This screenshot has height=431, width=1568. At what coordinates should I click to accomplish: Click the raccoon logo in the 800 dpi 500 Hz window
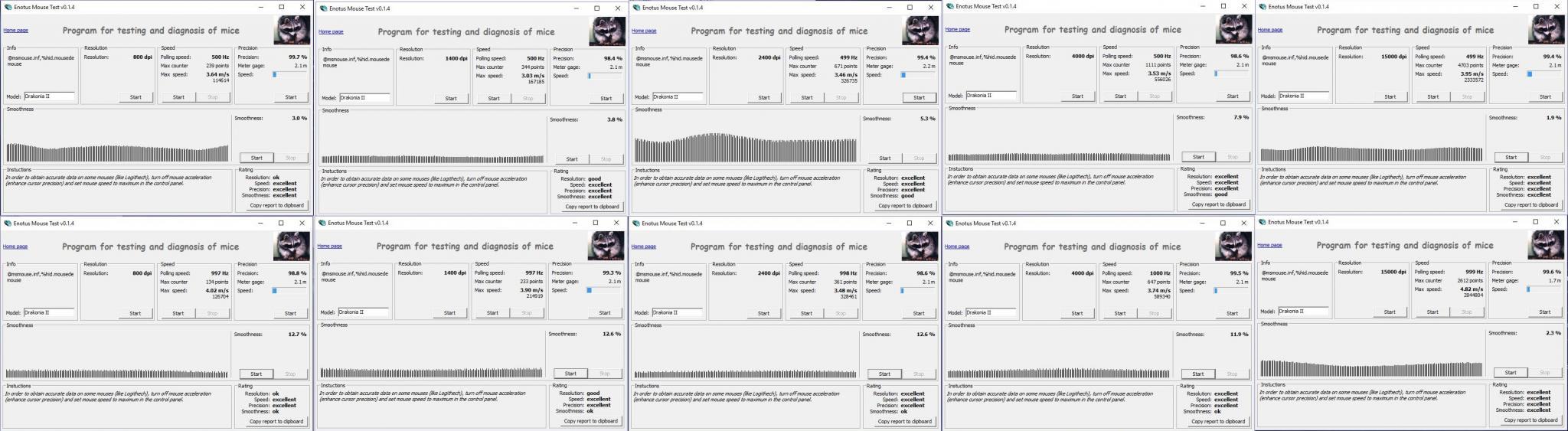[292, 30]
